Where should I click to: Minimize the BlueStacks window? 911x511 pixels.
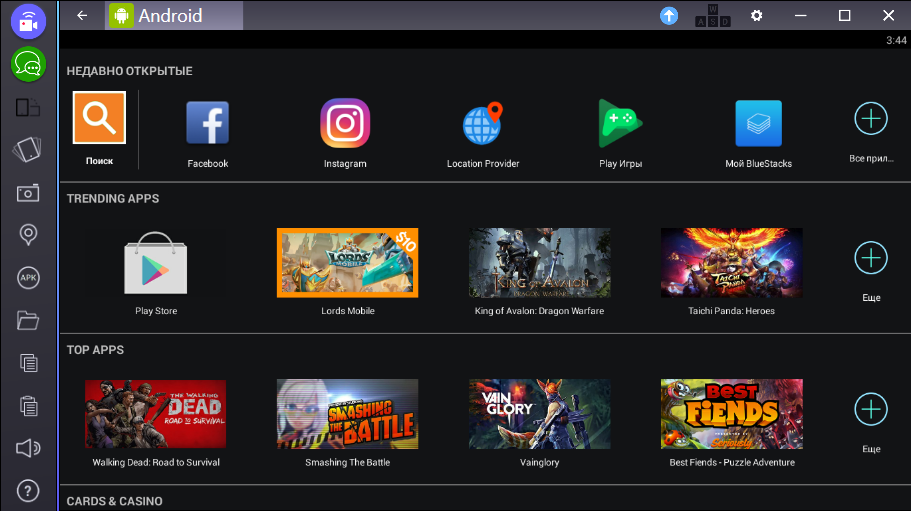(801, 16)
